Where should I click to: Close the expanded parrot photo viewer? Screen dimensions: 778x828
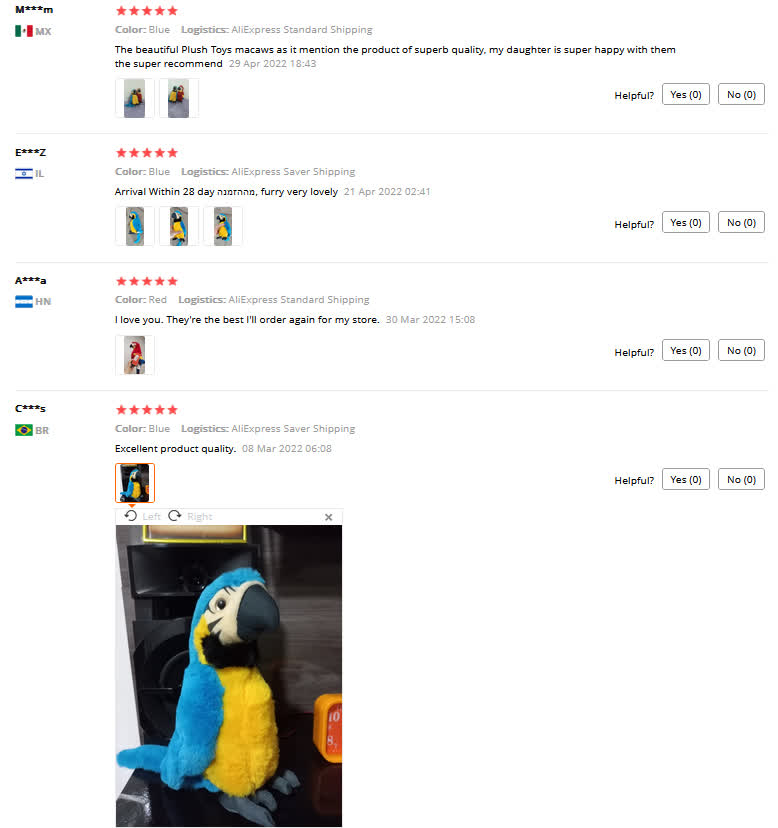click(x=329, y=517)
